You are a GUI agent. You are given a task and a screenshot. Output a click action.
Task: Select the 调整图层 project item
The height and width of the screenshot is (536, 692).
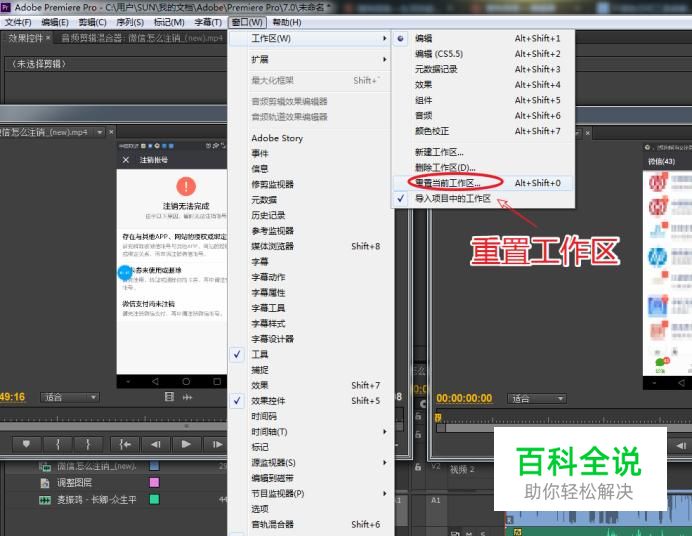74,483
